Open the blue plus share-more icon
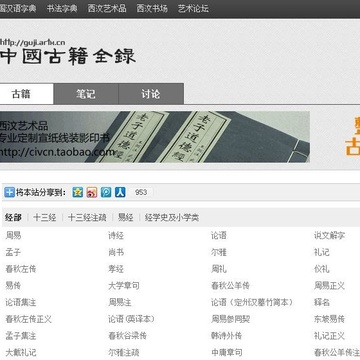Screen dimensions: 360x360 click(x=9, y=192)
